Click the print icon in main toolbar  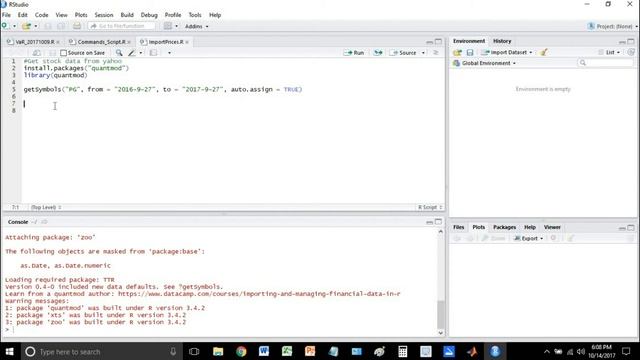[77, 26]
